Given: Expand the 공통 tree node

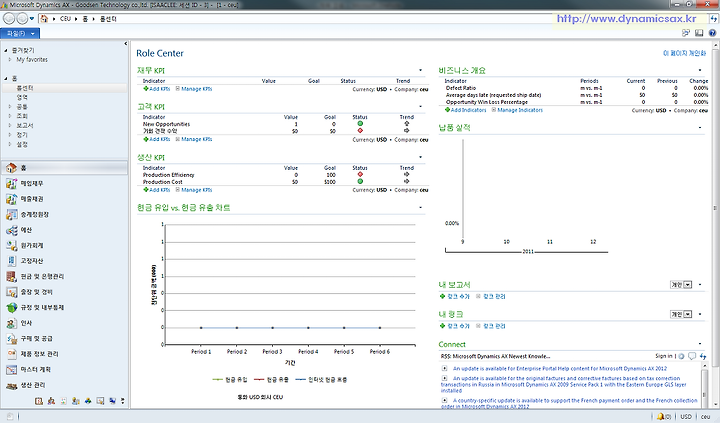Looking at the screenshot, I should click(x=10, y=107).
